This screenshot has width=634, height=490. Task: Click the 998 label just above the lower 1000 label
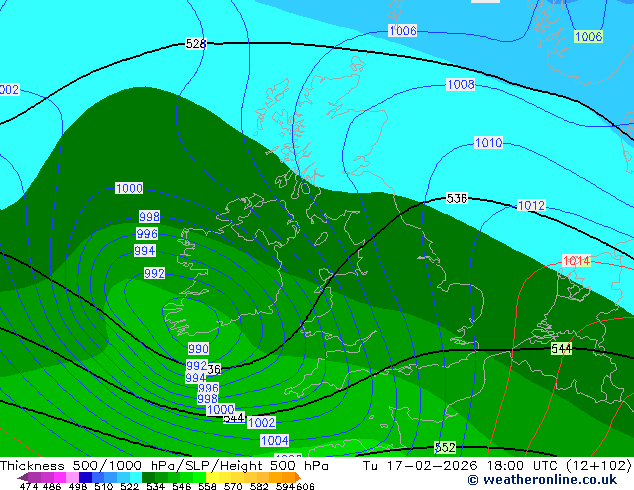coord(207,399)
